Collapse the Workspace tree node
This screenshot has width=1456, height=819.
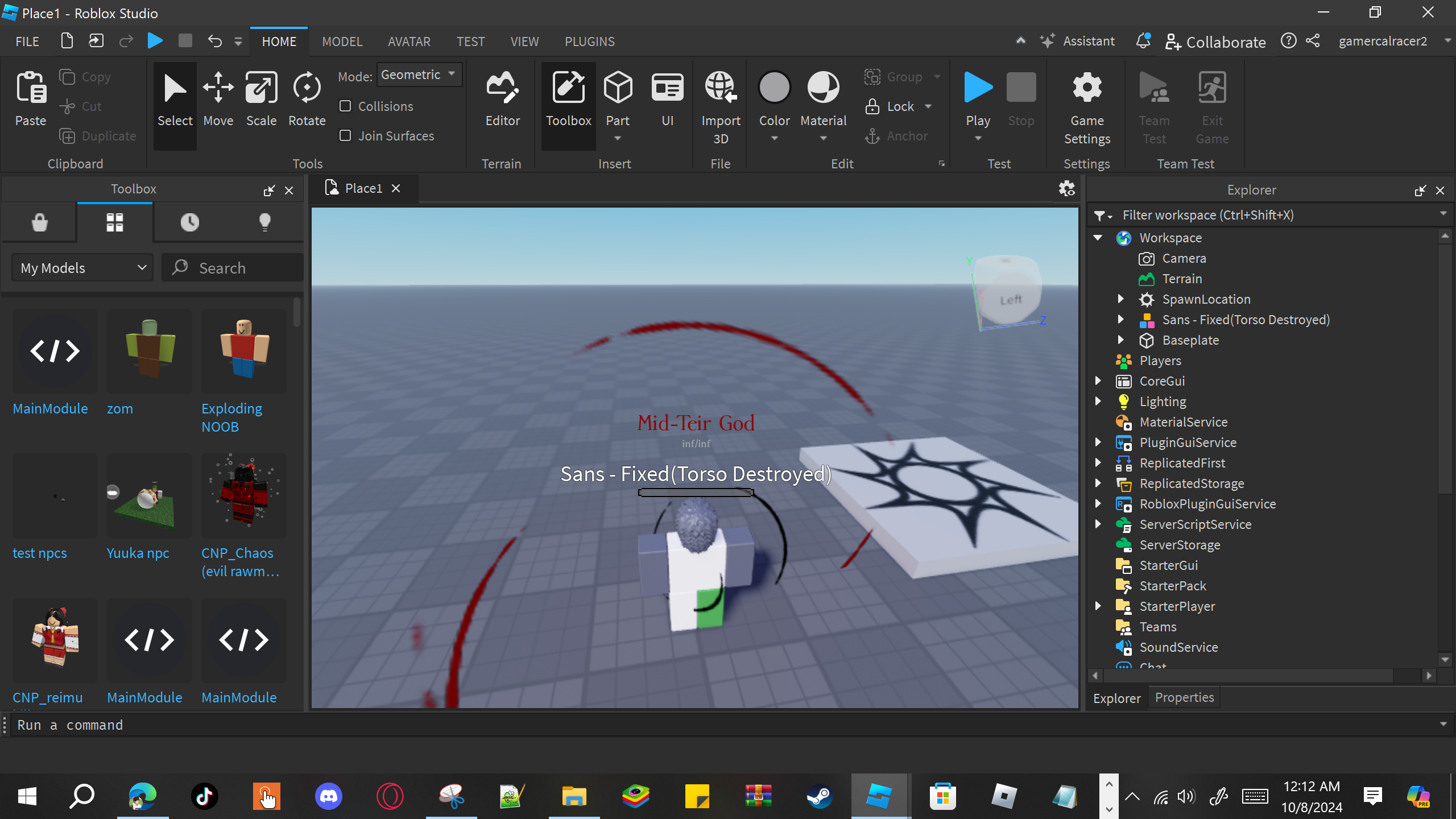click(x=1098, y=238)
